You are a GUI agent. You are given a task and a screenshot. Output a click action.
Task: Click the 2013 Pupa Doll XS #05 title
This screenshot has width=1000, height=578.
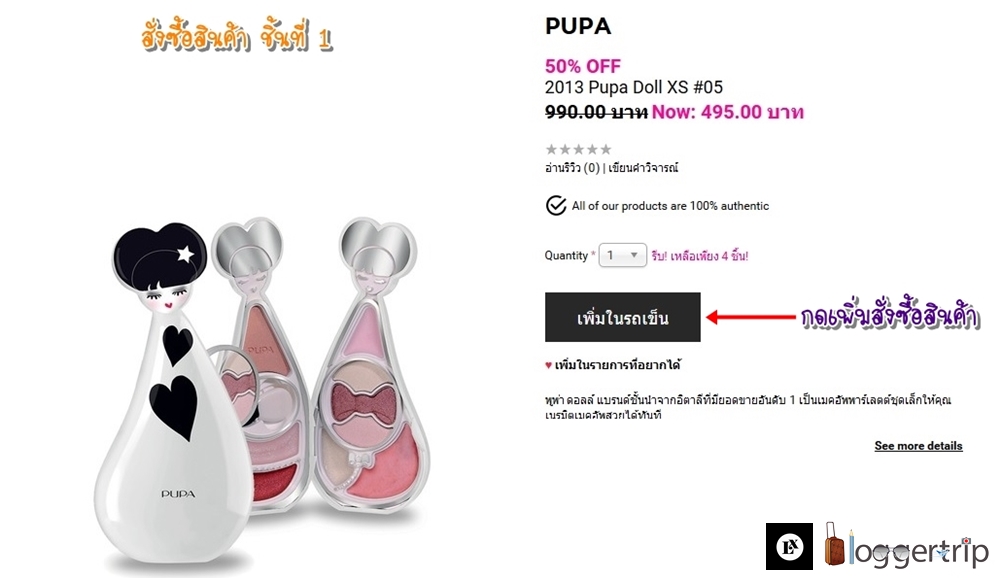633,87
